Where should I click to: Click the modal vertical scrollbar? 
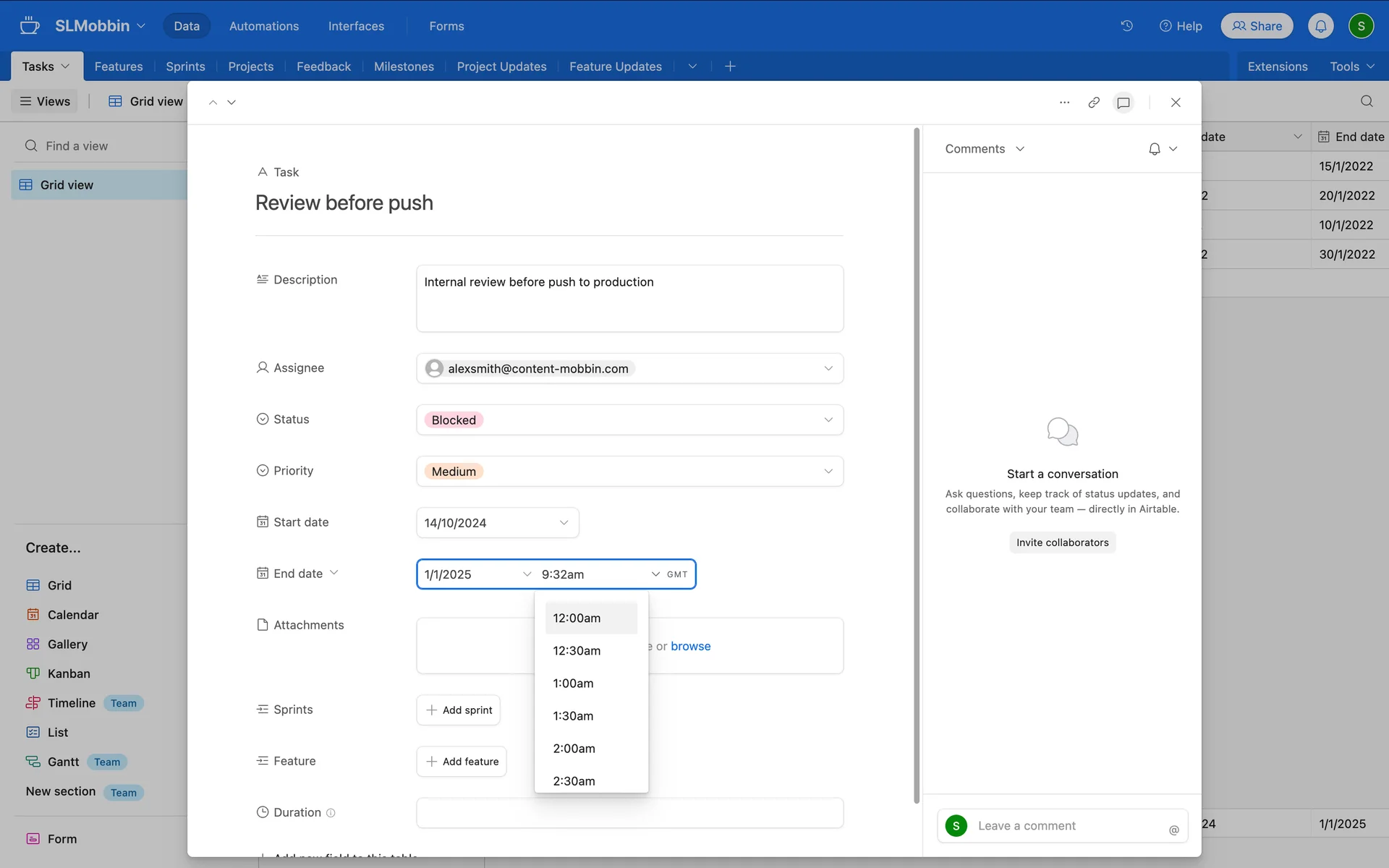point(917,463)
